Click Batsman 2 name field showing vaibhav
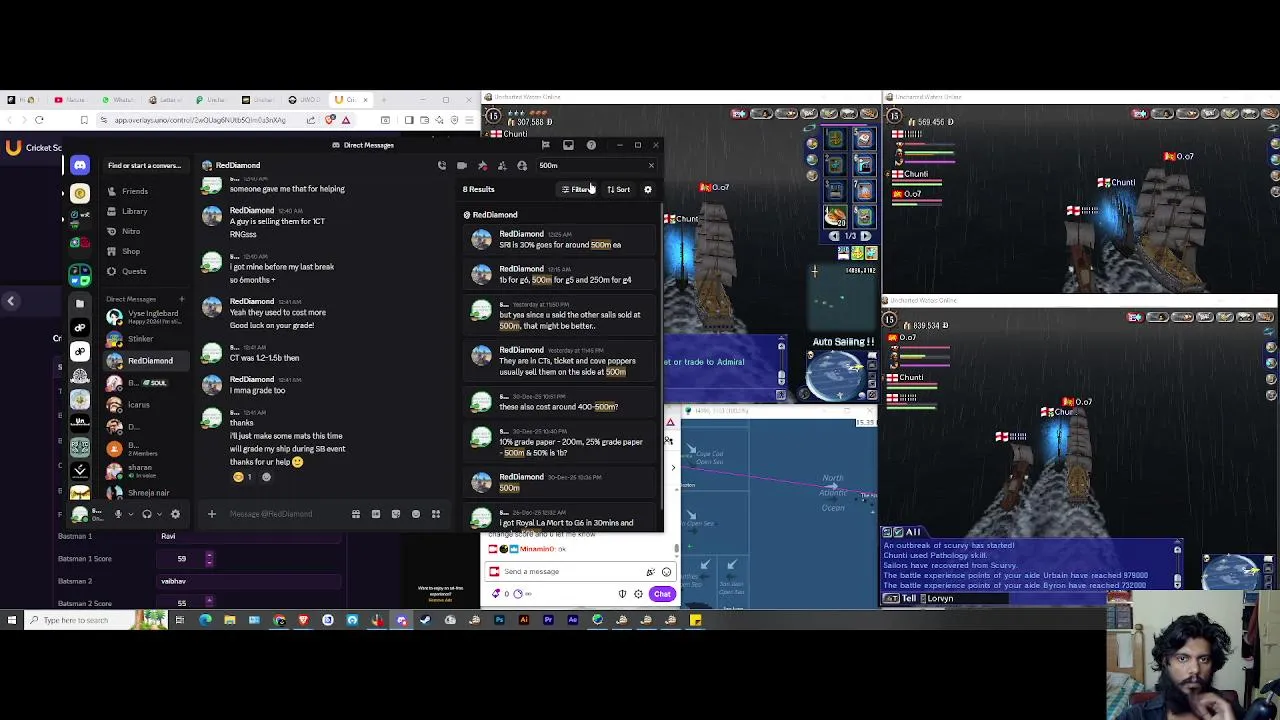 (250, 581)
